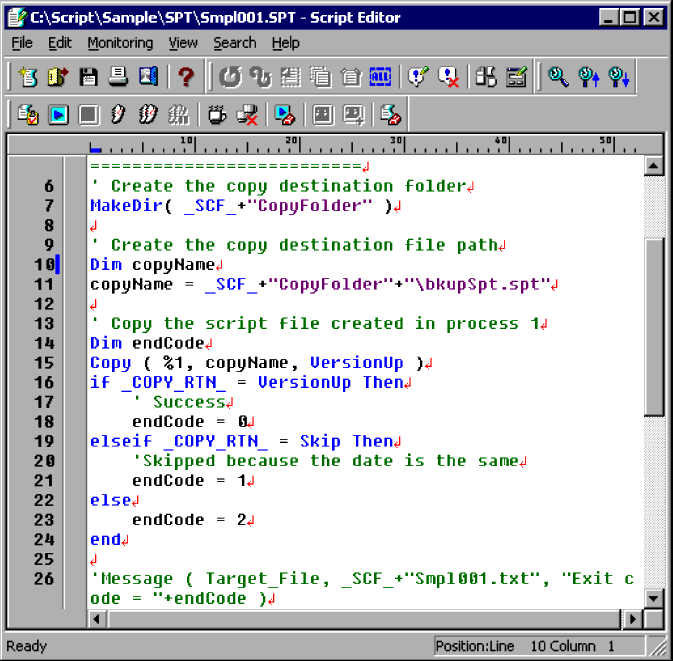Run the script with play icon
The width and height of the screenshot is (673, 661).
coord(58,115)
